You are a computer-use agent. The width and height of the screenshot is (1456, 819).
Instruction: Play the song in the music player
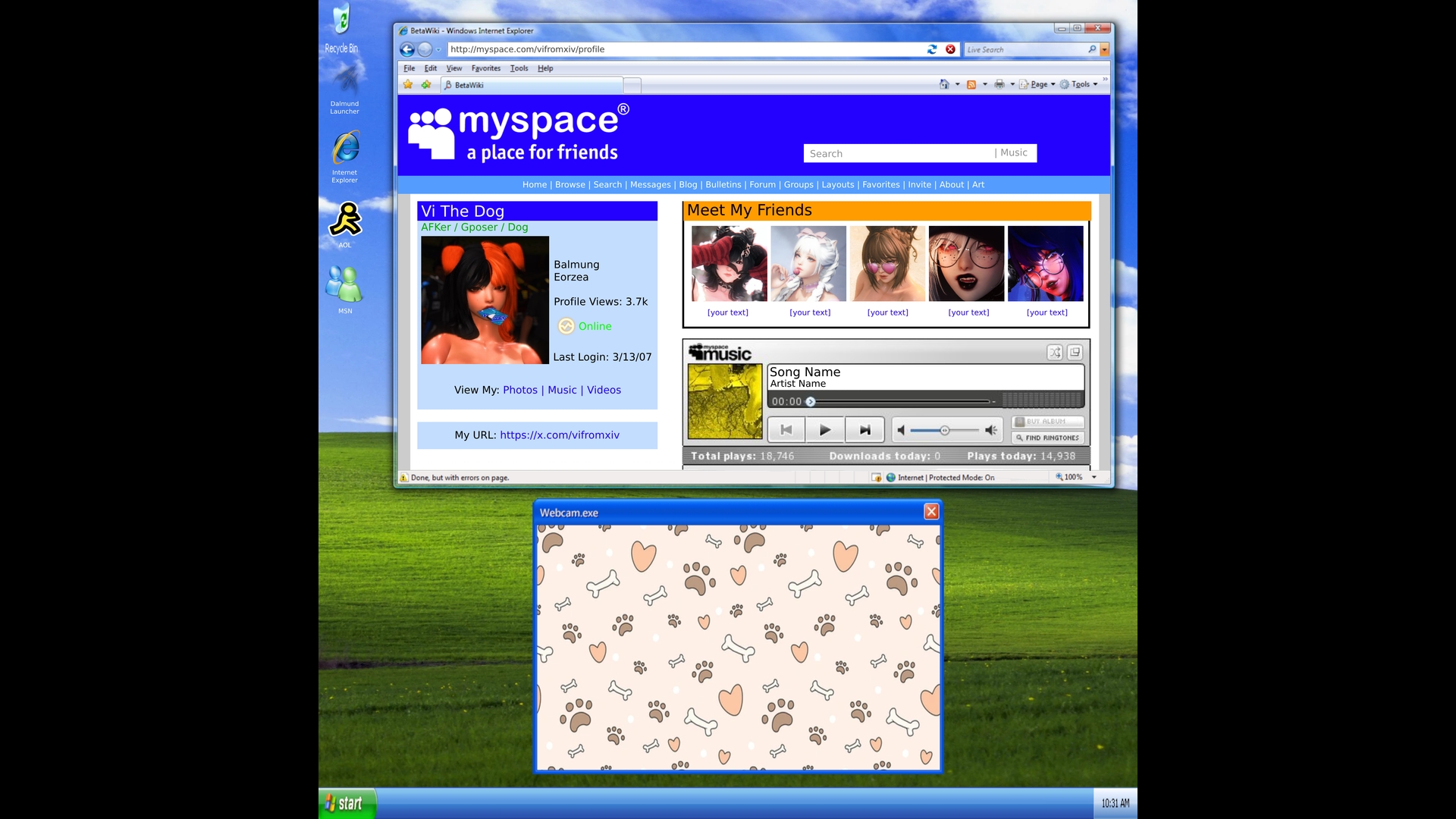[x=825, y=430]
